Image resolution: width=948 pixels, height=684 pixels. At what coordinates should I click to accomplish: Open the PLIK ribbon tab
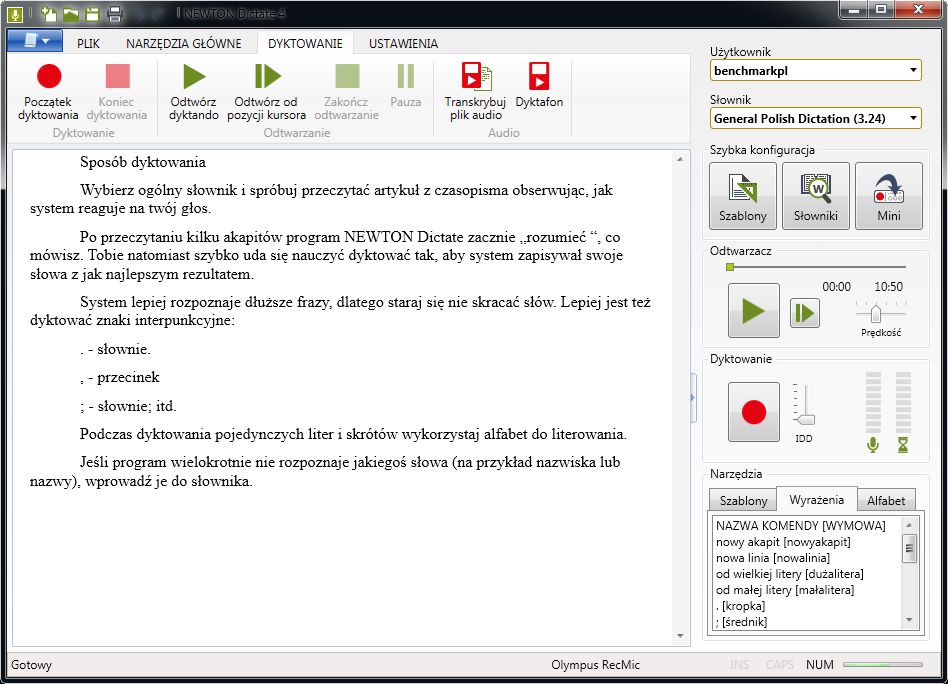point(88,44)
